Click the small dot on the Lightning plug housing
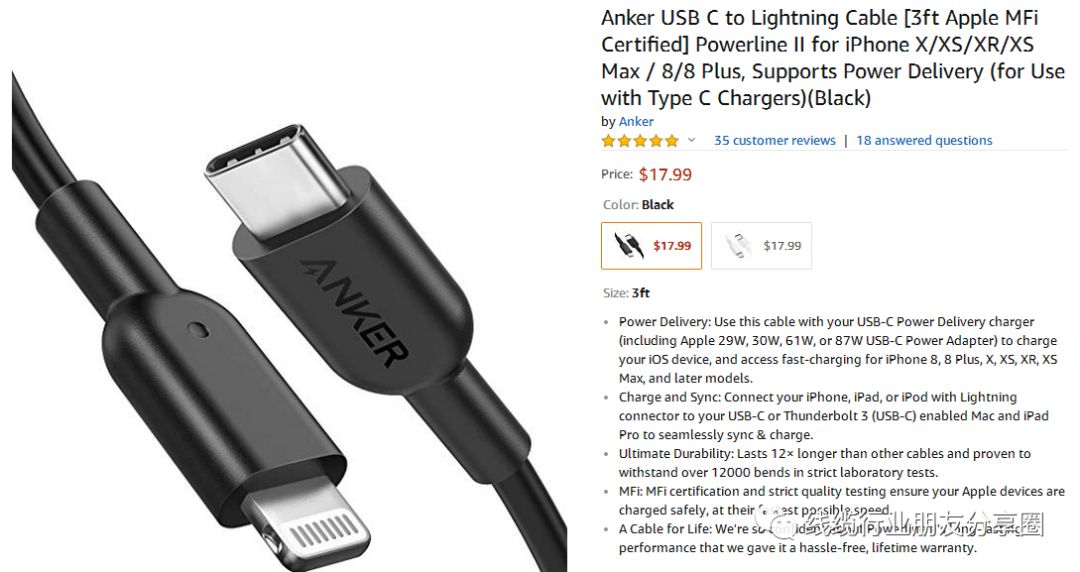 [200, 329]
